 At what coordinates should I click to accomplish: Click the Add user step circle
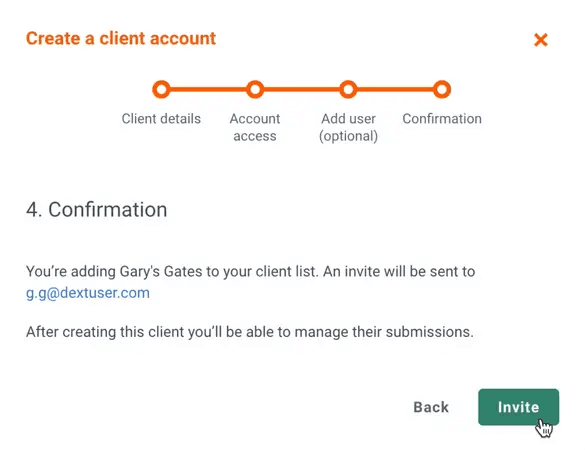(x=348, y=90)
